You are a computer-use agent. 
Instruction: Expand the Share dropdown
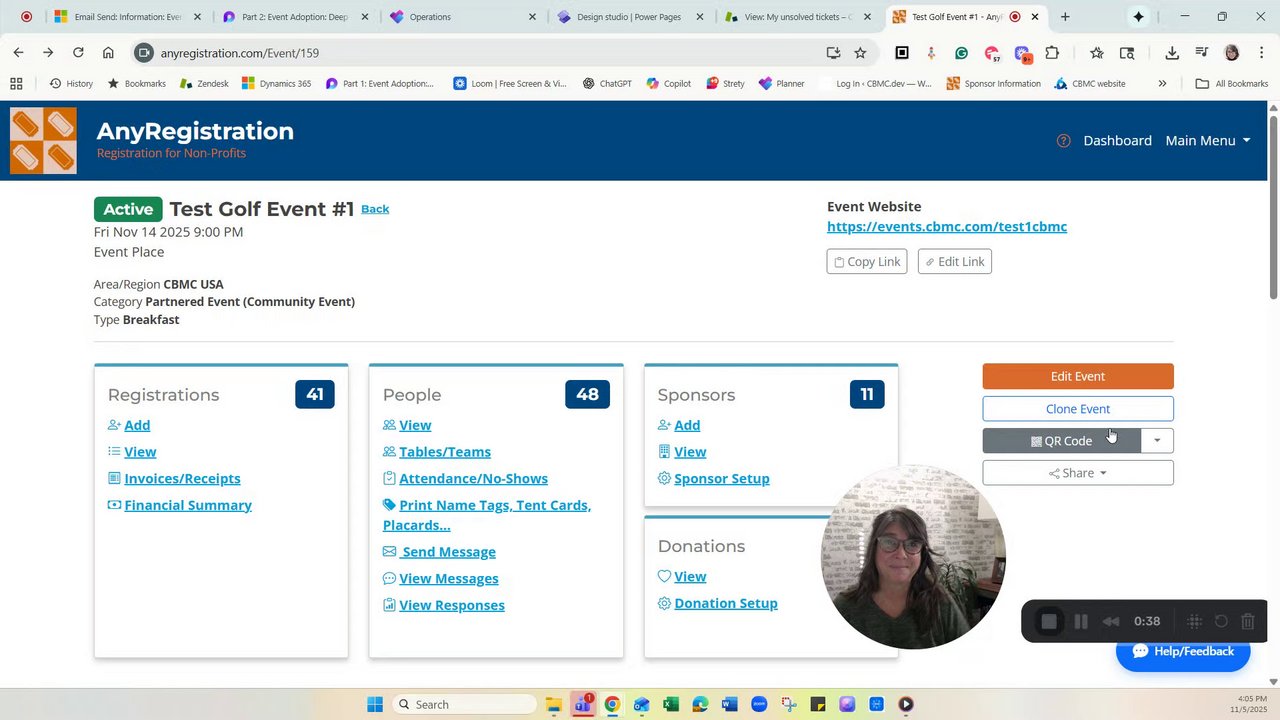[1078, 473]
